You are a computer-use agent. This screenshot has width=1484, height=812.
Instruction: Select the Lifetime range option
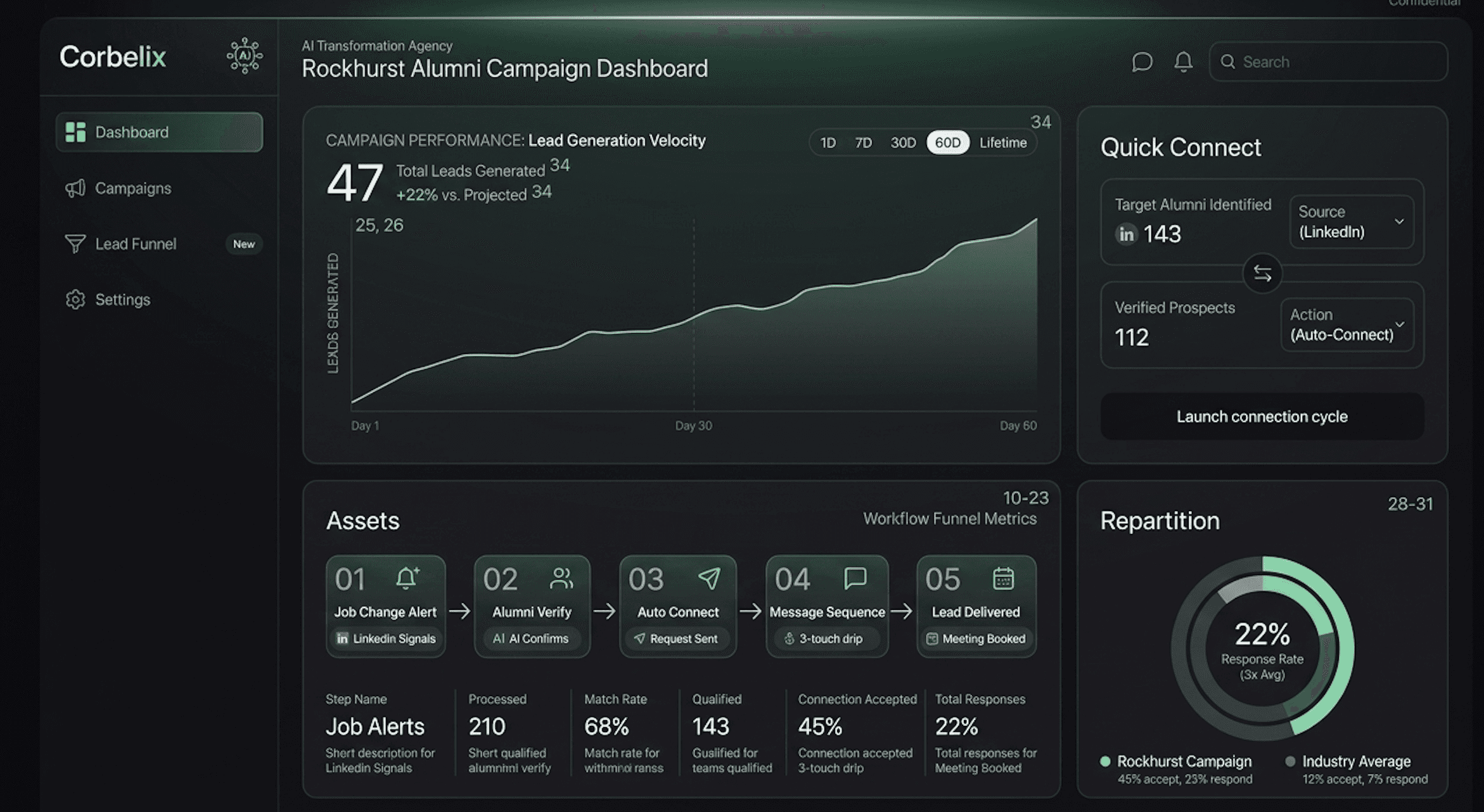point(1002,143)
